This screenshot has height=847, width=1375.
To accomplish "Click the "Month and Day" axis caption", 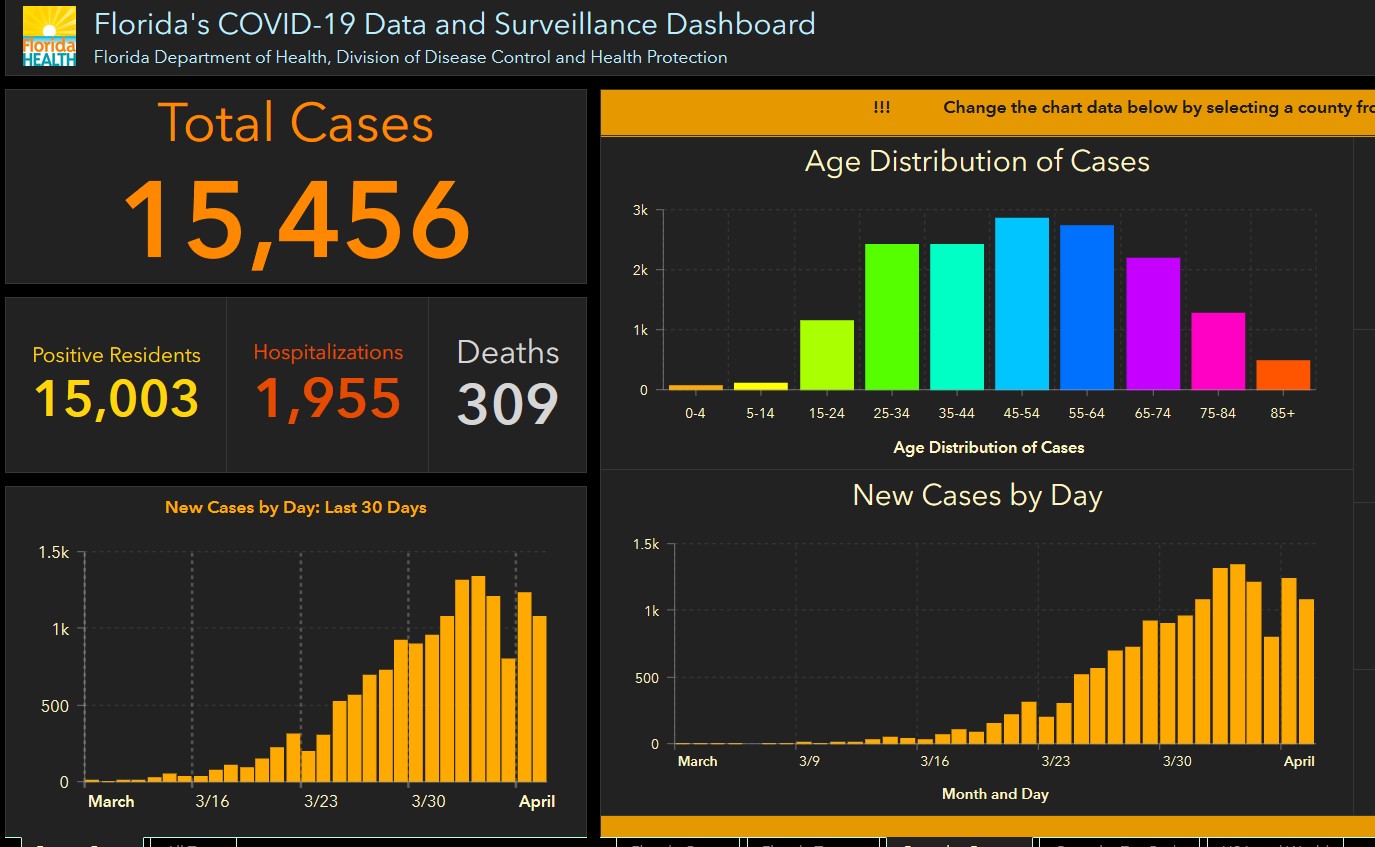I will (x=995, y=794).
